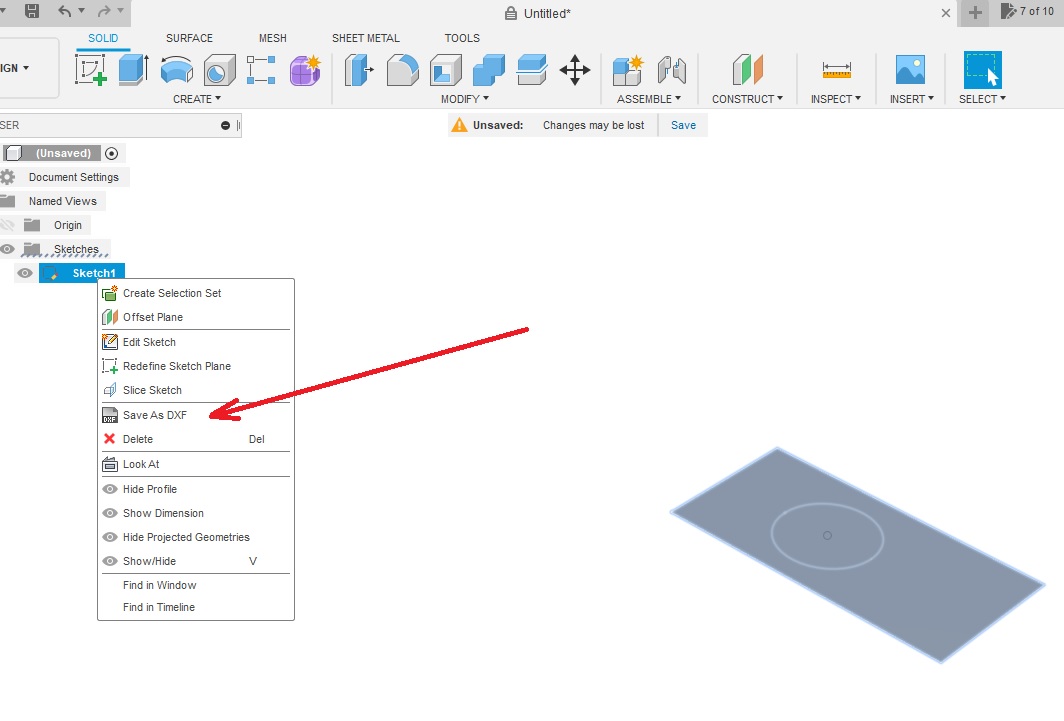Click the Save link in unsaved warning

pyautogui.click(x=683, y=125)
